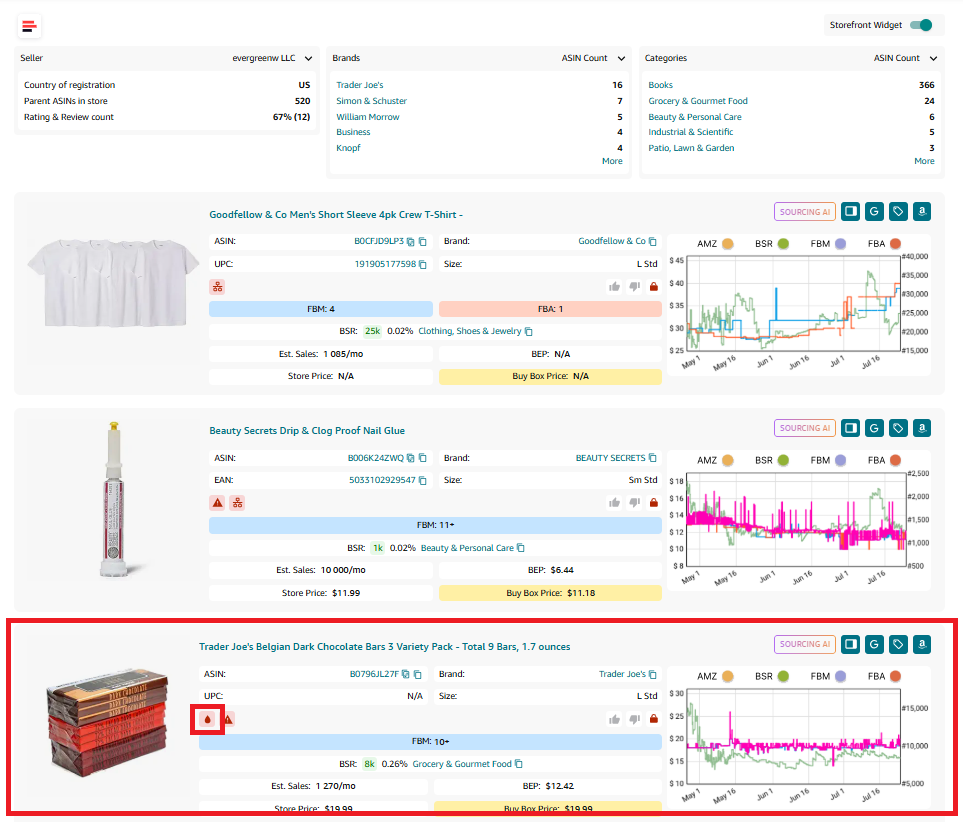Show More categories in the Categories panel

click(x=924, y=160)
